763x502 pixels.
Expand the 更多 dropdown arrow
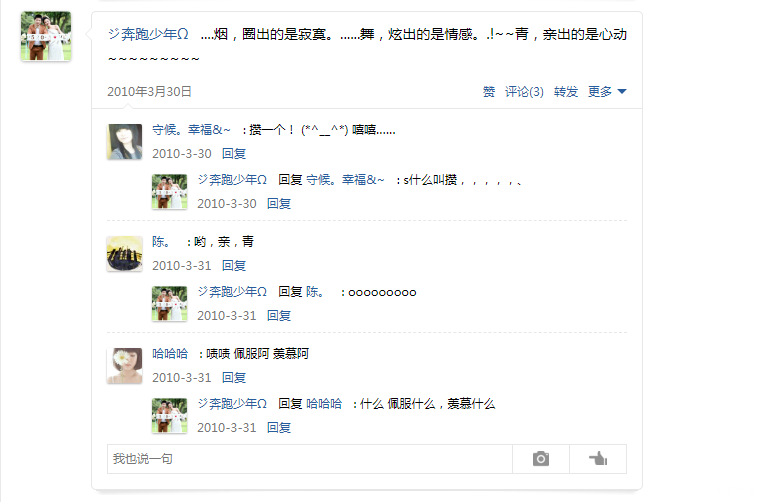[622, 91]
